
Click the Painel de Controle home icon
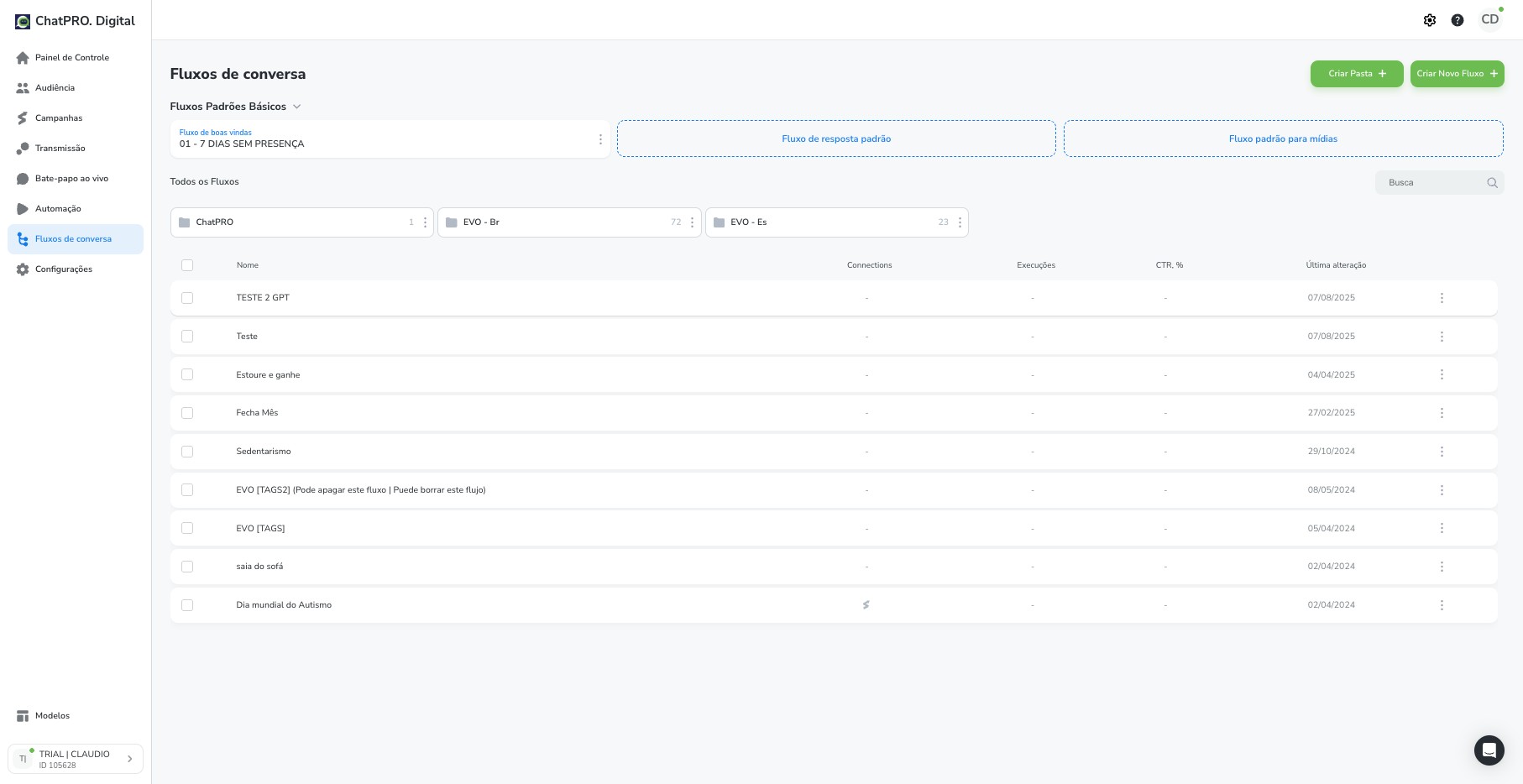[x=23, y=58]
